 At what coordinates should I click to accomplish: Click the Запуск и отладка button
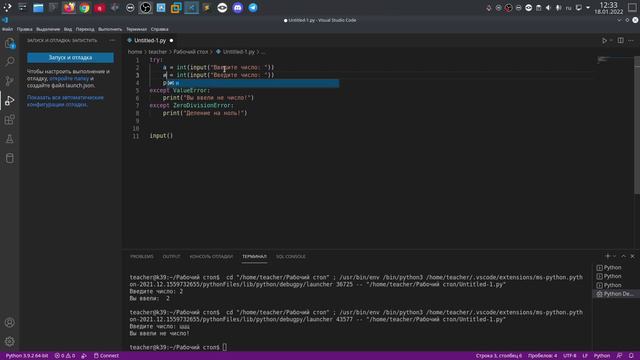pyautogui.click(x=70, y=58)
